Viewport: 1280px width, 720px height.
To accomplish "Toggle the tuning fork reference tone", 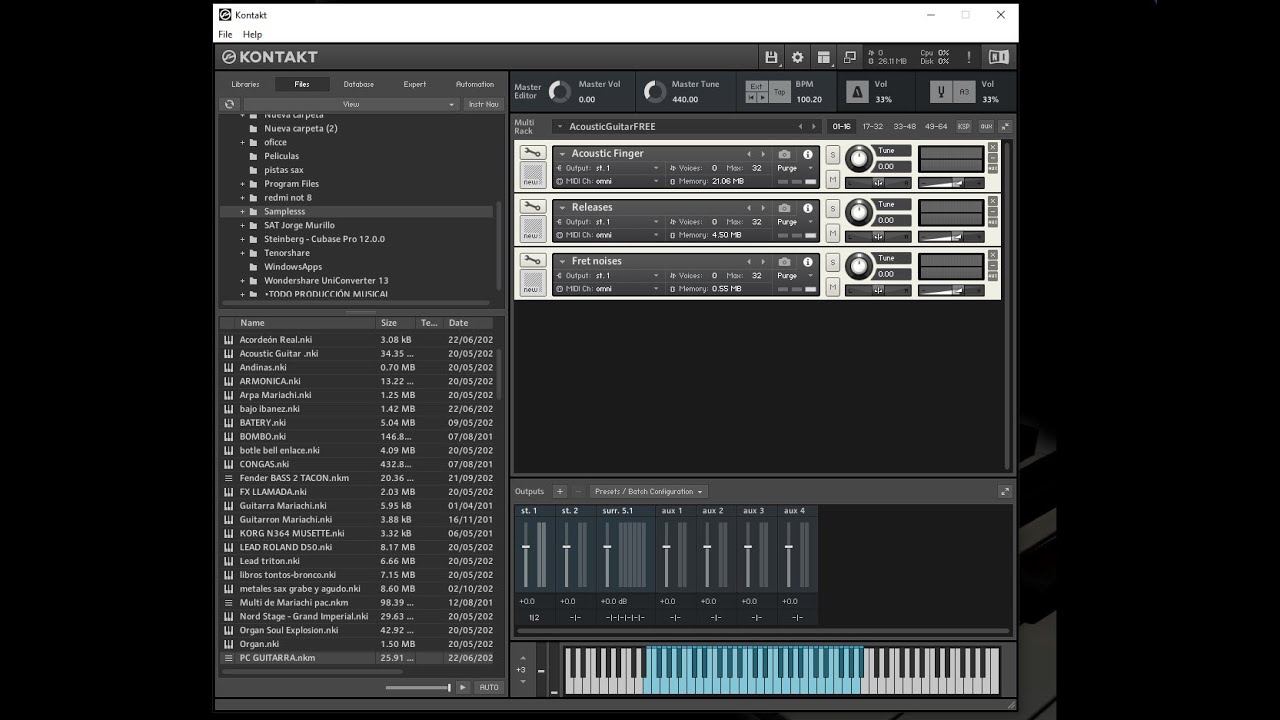I will coord(940,92).
